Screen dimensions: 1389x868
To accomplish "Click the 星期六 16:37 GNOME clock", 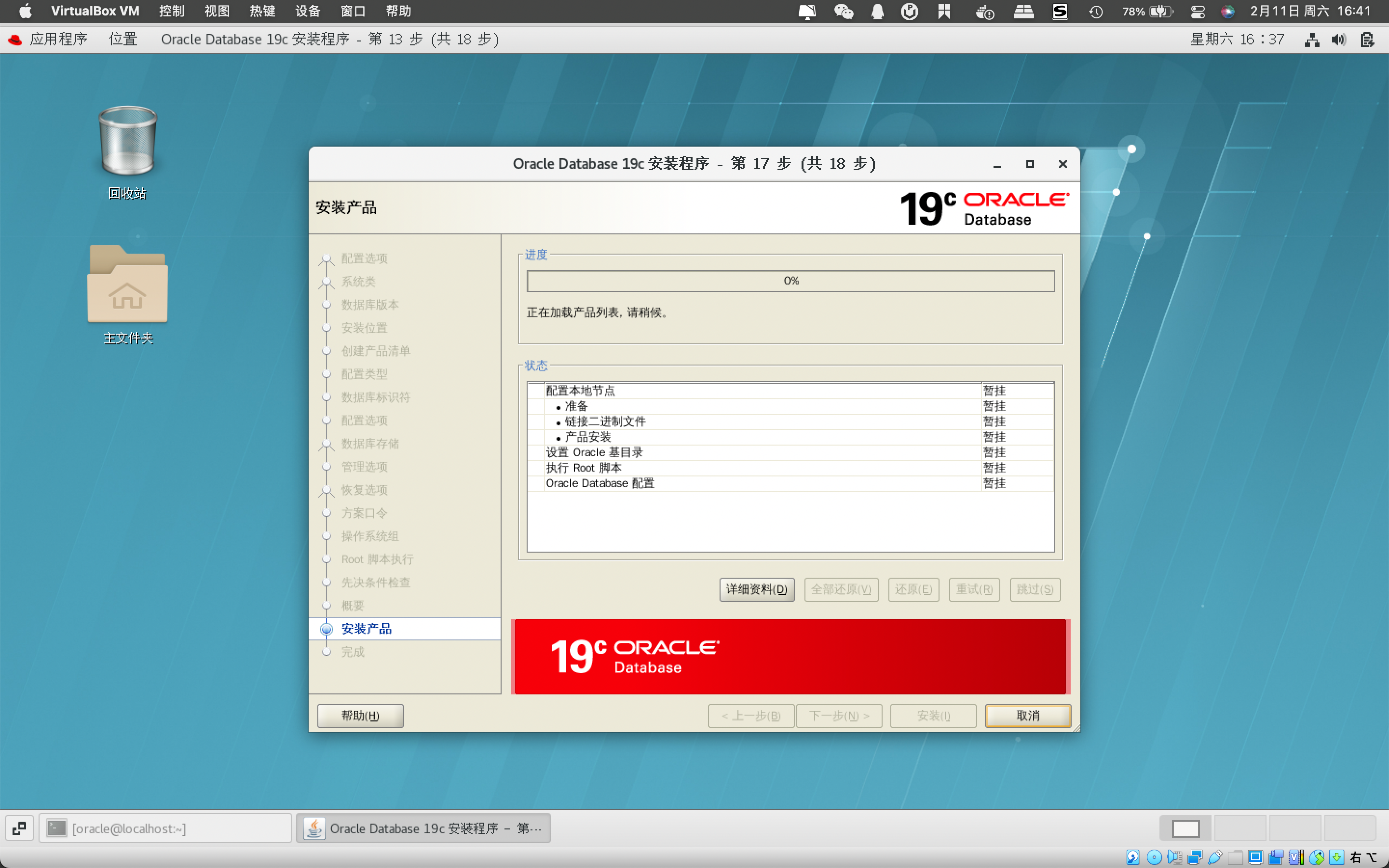I will coord(1237,39).
